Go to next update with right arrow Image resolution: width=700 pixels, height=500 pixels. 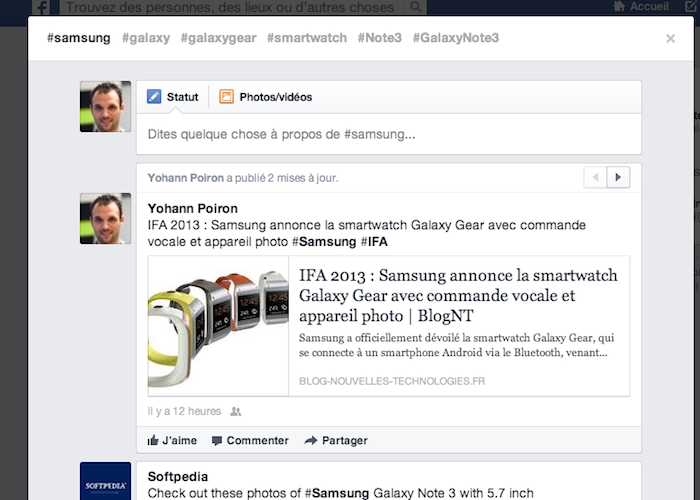click(619, 178)
